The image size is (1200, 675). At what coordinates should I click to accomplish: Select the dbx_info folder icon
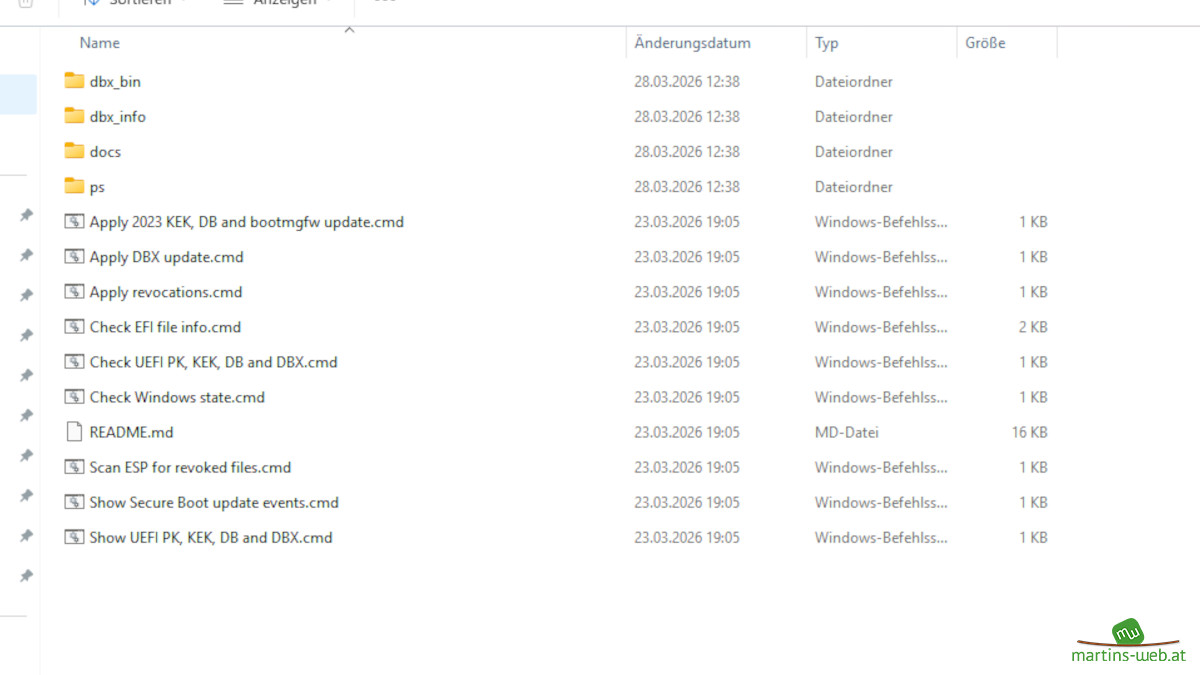pyautogui.click(x=74, y=116)
